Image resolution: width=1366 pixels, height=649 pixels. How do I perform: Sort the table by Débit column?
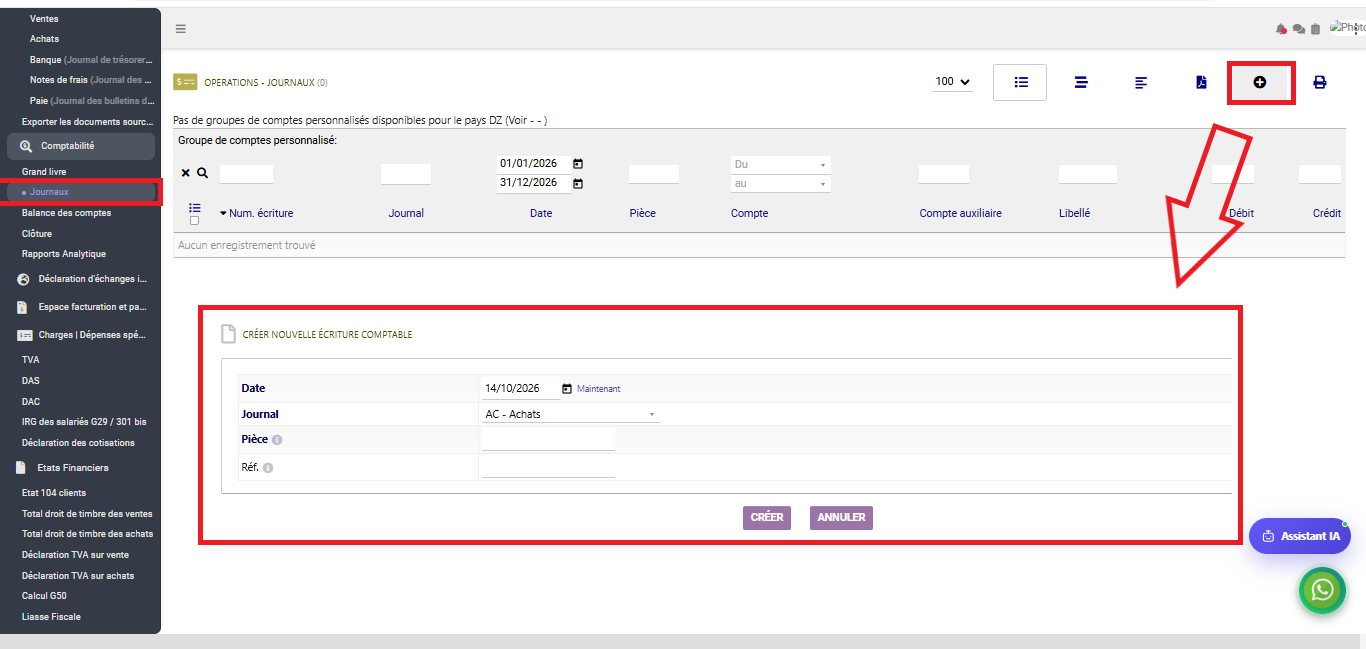click(x=1241, y=213)
